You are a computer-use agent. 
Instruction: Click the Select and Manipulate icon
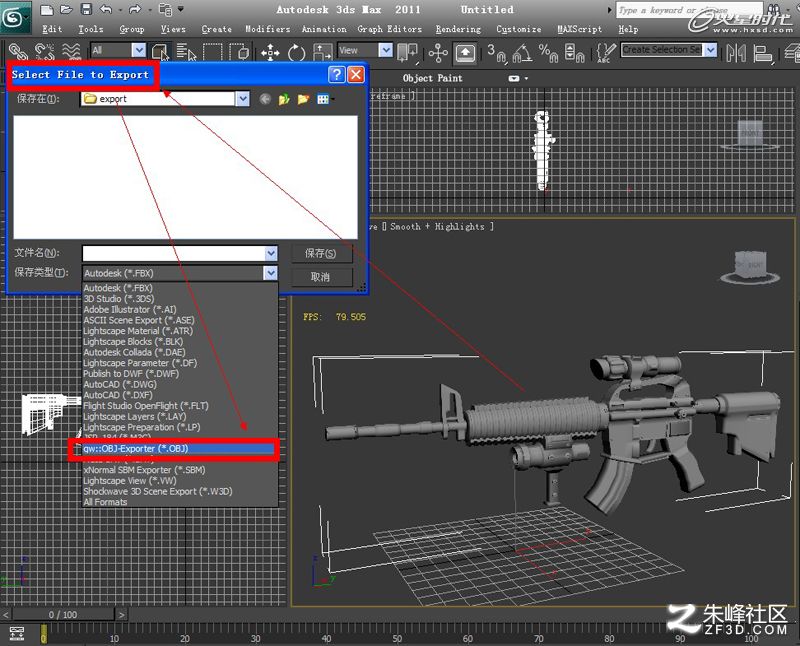click(438, 52)
